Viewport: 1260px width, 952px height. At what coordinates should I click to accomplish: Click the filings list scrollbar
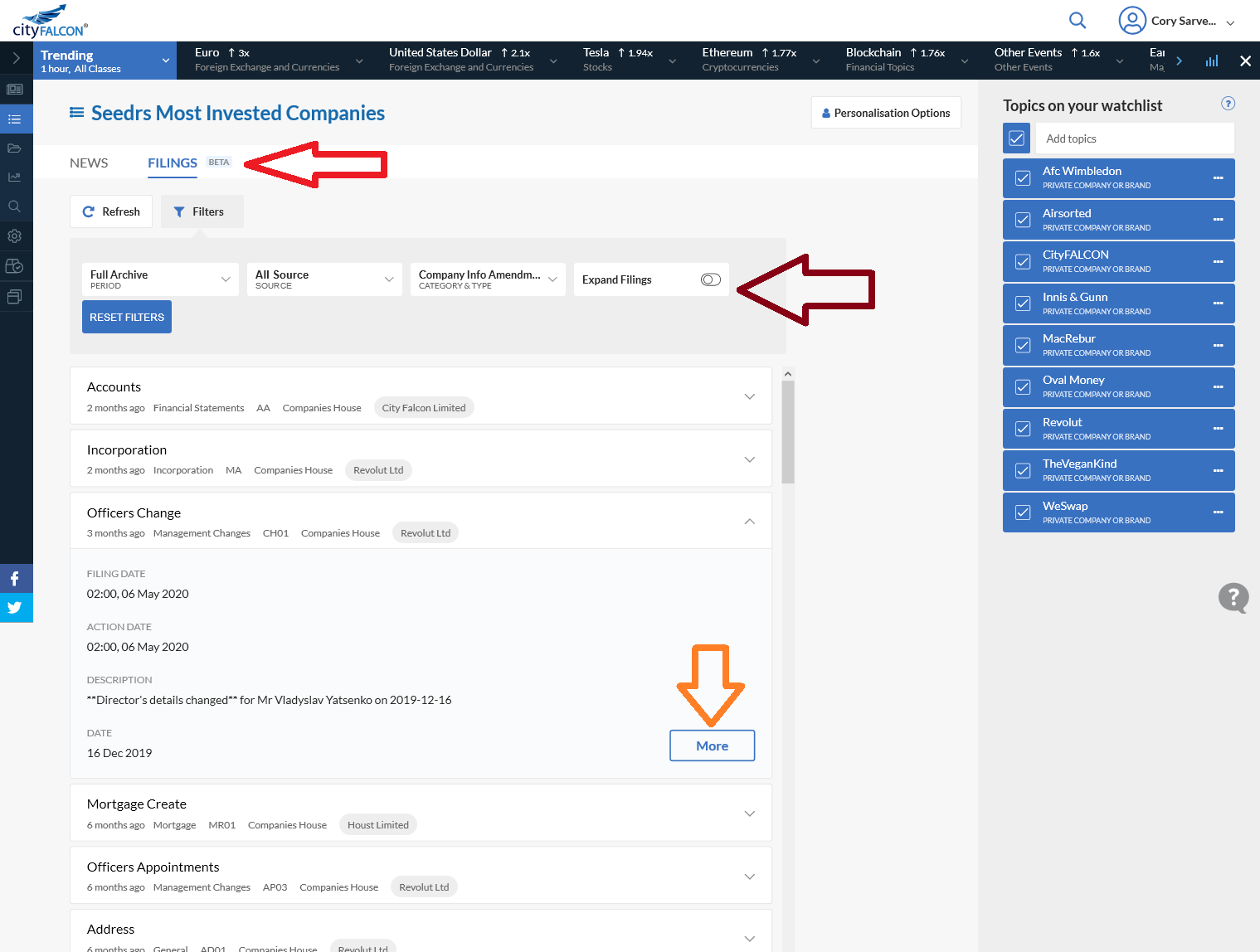click(x=788, y=431)
